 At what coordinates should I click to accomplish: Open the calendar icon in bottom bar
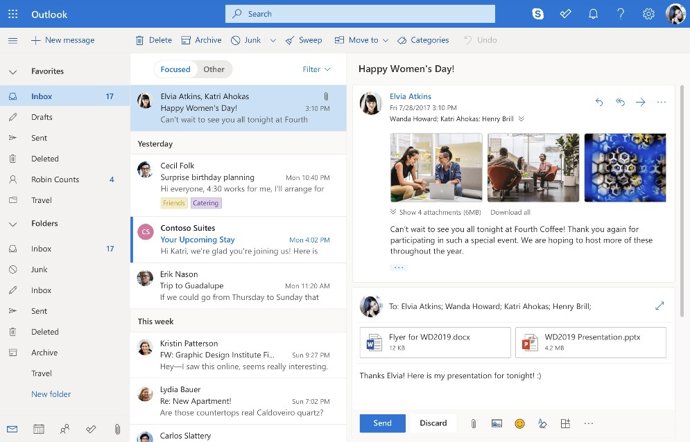[39, 429]
